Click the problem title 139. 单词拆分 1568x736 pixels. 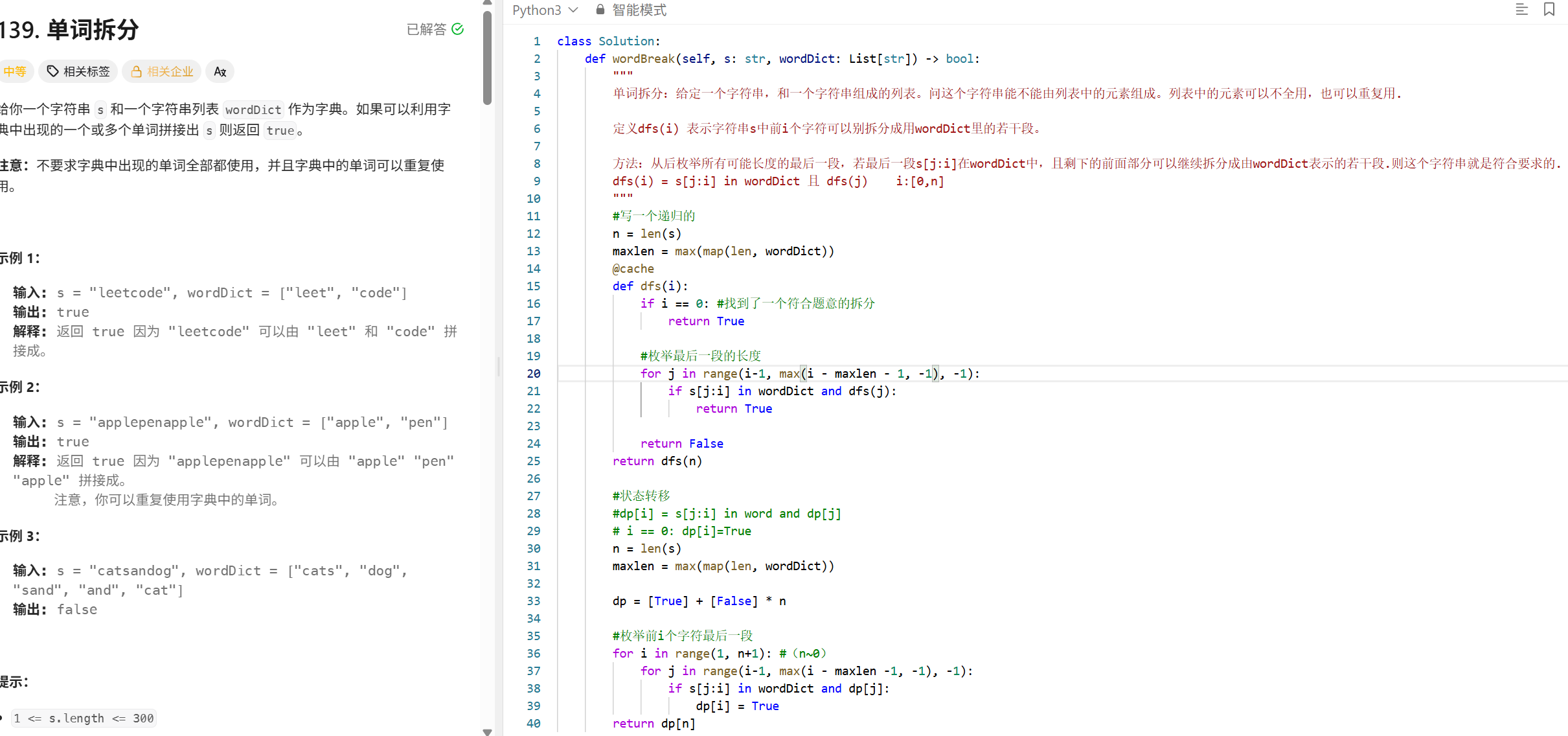69,30
